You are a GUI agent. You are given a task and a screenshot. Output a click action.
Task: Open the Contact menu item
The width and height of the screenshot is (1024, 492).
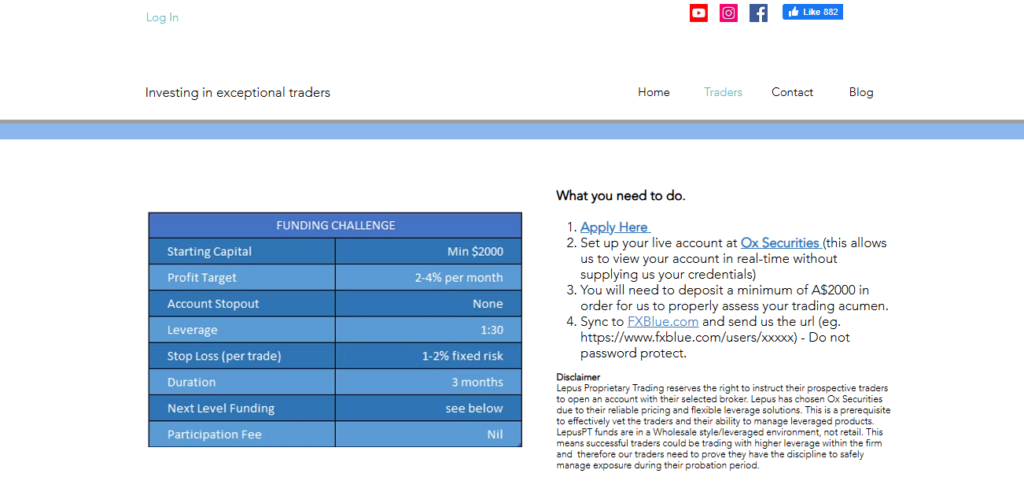point(792,92)
